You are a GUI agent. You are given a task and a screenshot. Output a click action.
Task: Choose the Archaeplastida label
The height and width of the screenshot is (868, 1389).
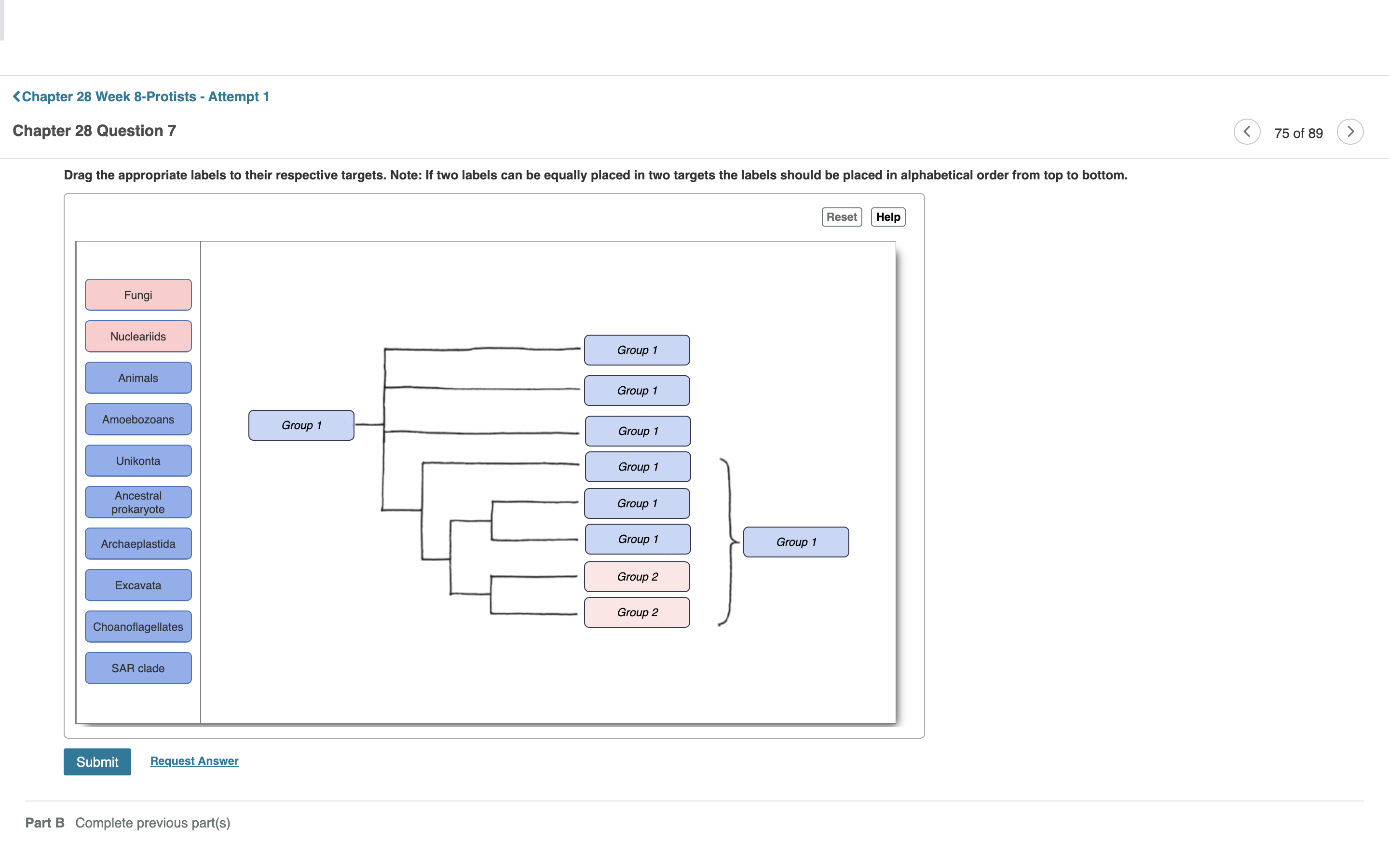tap(138, 543)
